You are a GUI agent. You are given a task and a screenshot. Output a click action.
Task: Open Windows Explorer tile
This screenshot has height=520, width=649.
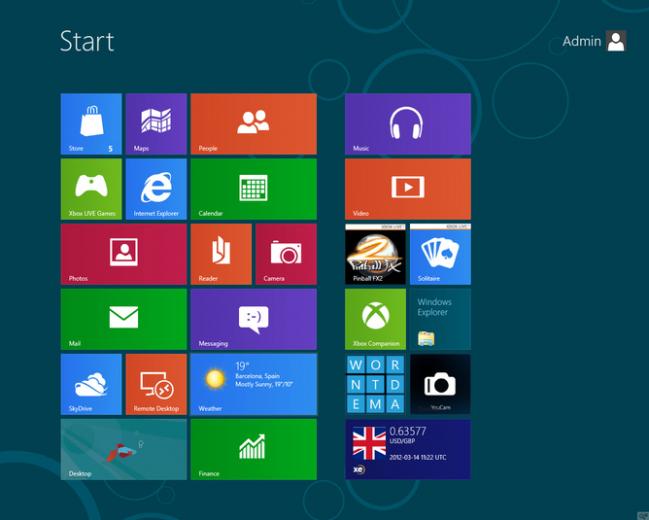coord(440,319)
